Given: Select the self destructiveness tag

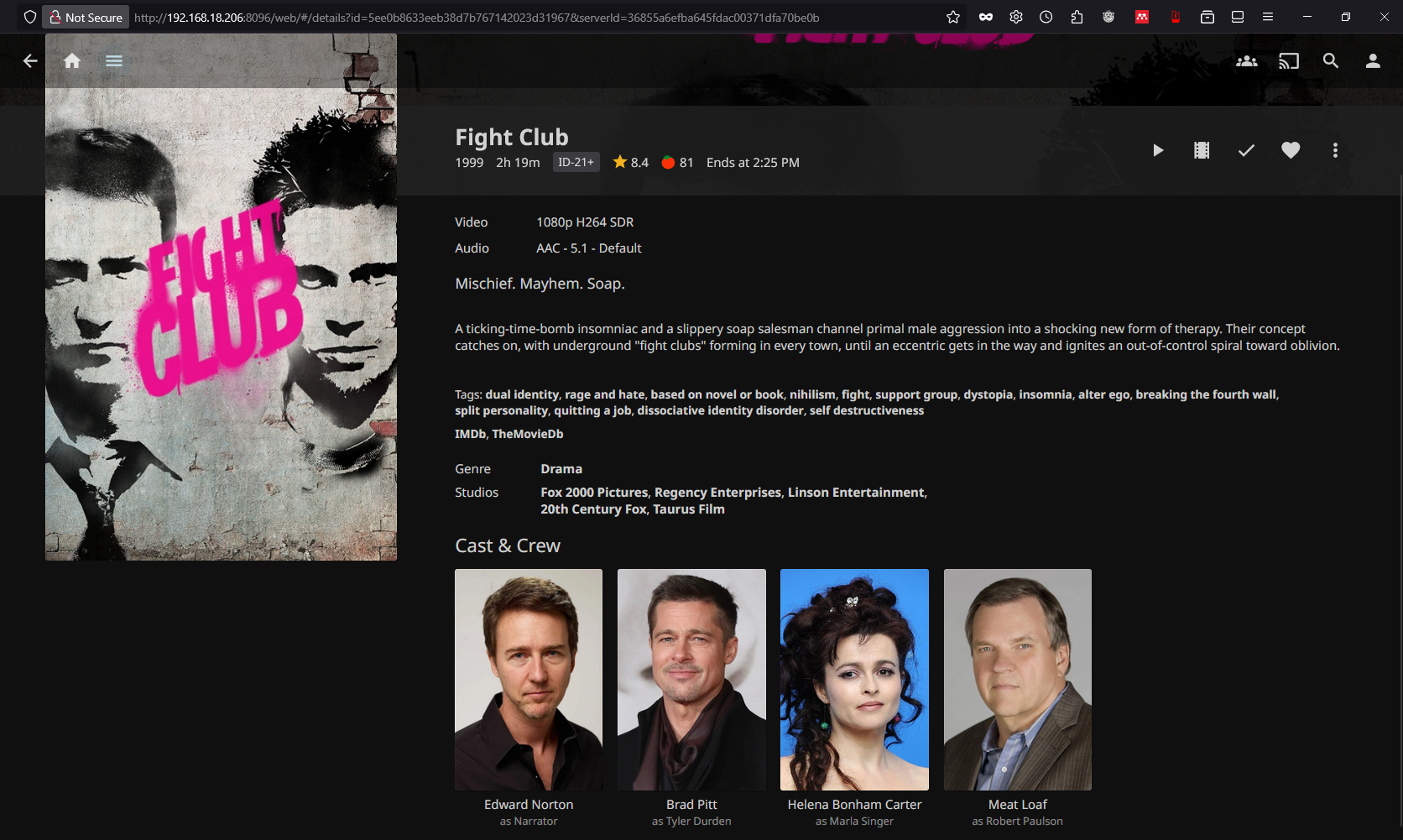Looking at the screenshot, I should [x=867, y=410].
